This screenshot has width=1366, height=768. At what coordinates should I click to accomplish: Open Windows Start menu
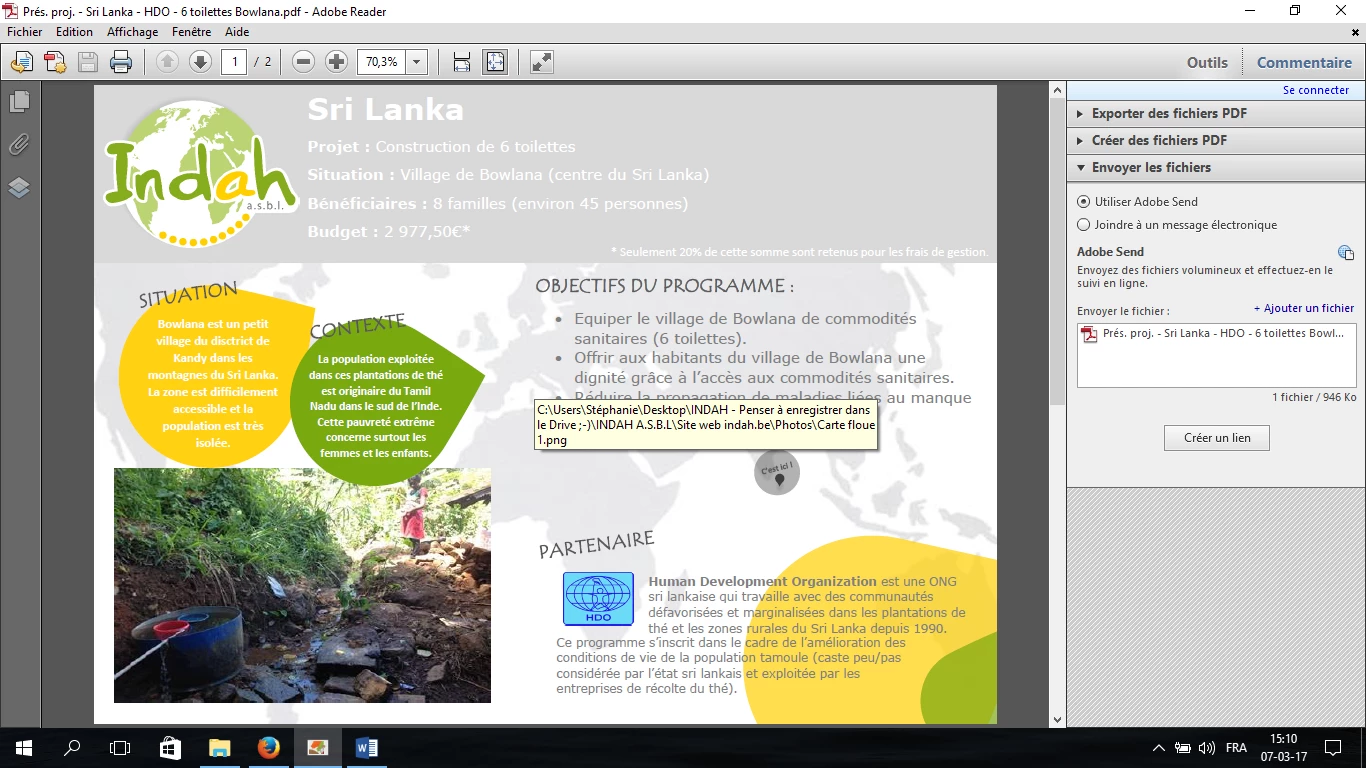(x=24, y=748)
